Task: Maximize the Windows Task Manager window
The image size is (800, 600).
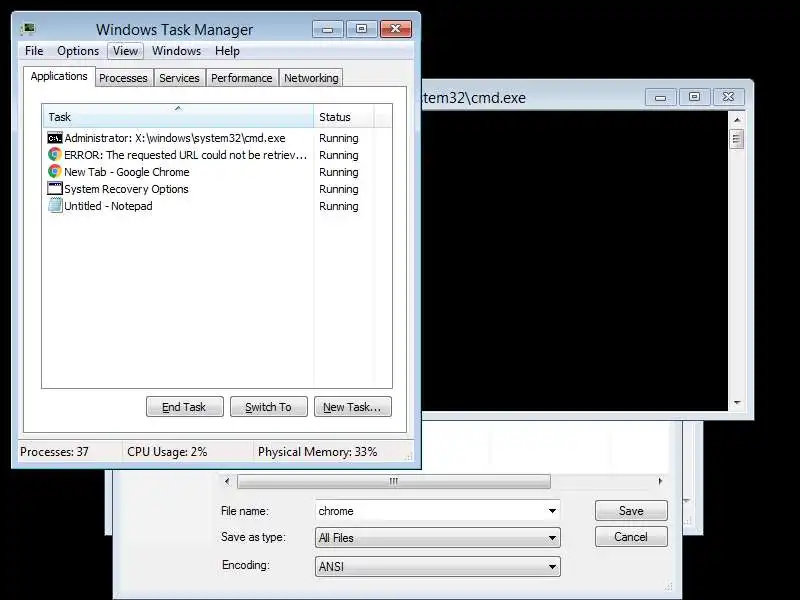Action: click(362, 29)
